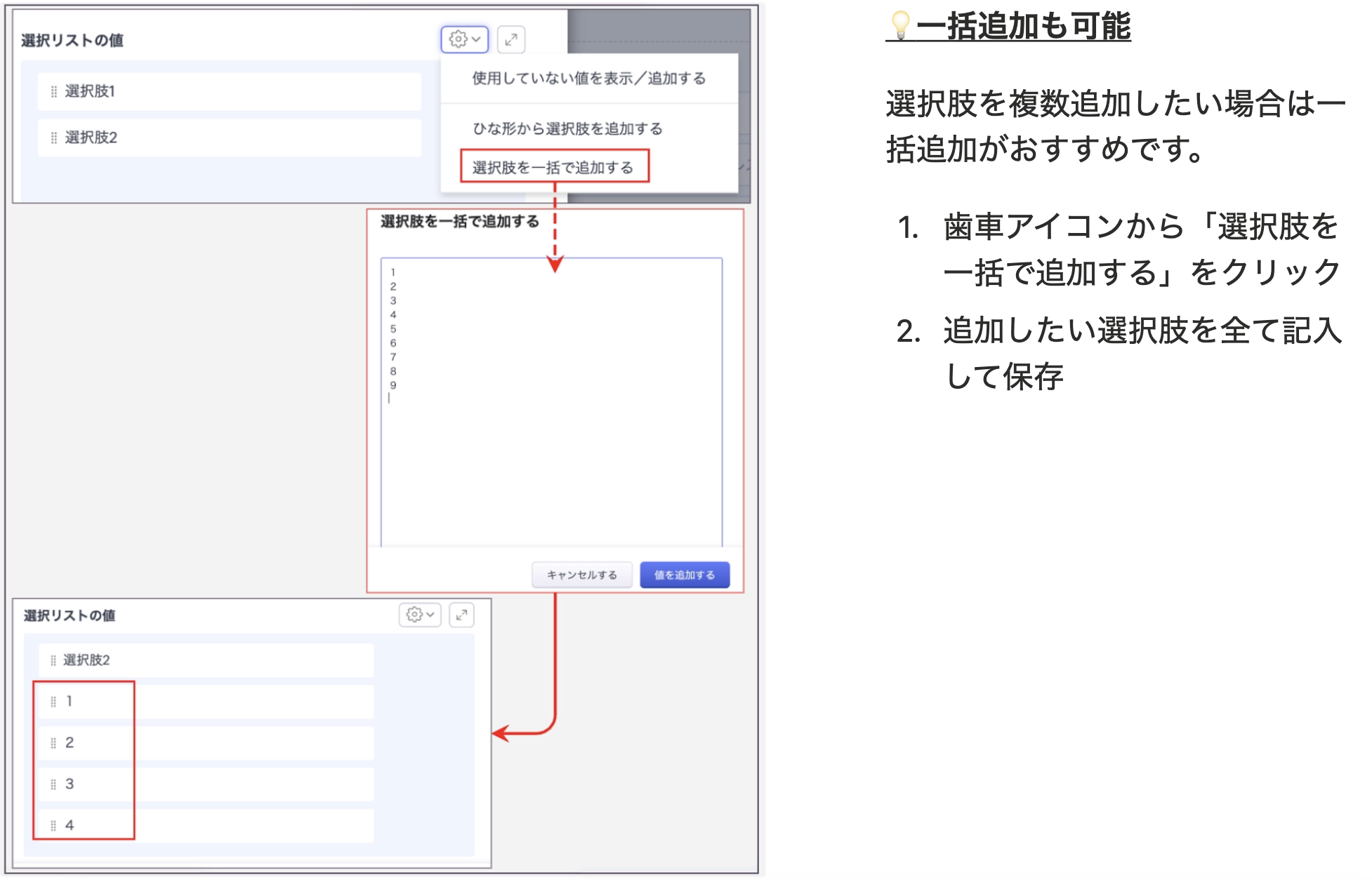Click expand arrows icon in top panel

pyautogui.click(x=511, y=39)
